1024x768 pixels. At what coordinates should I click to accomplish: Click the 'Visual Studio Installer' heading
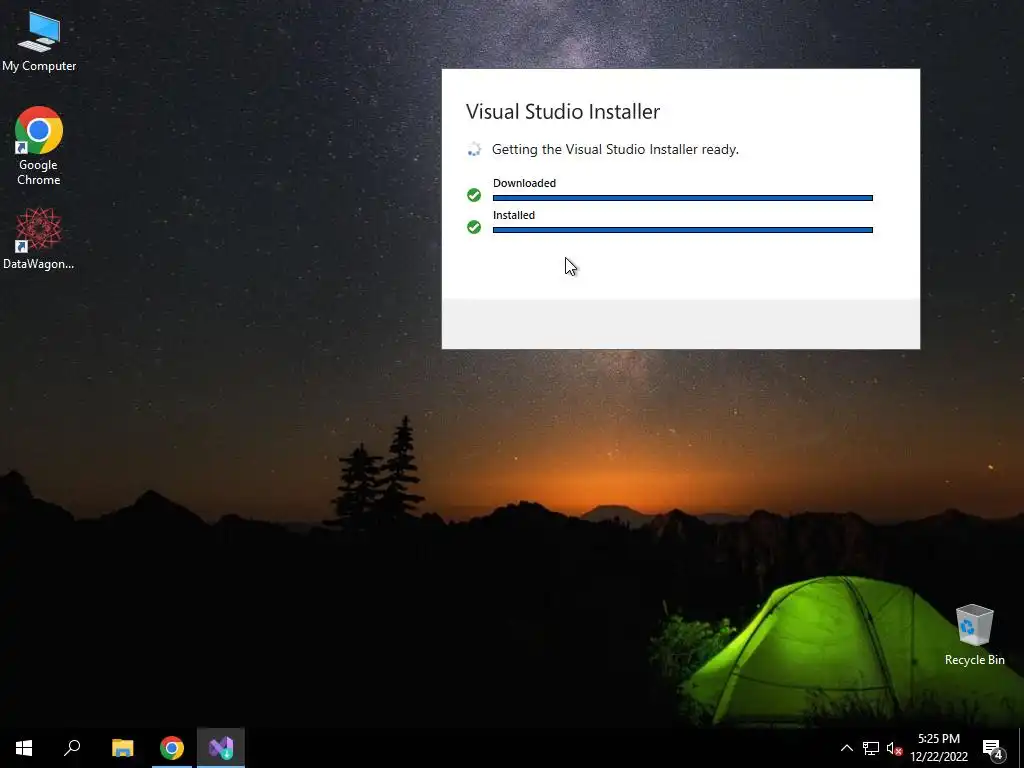[x=563, y=112]
